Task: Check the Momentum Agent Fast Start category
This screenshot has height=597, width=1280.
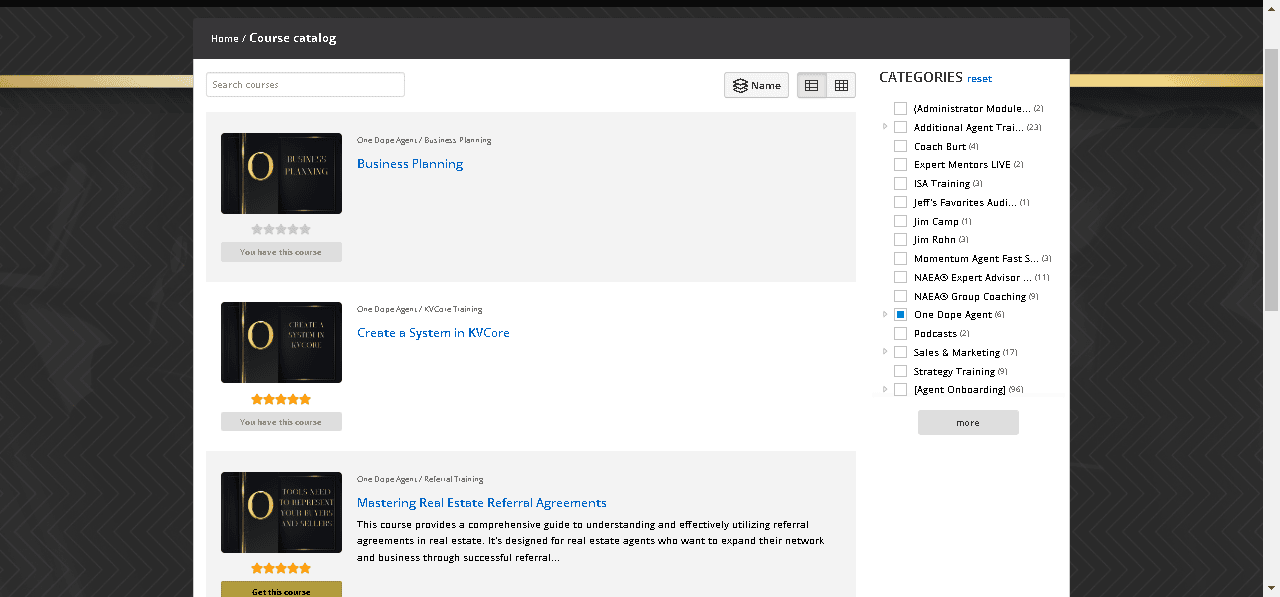Action: pyautogui.click(x=901, y=259)
